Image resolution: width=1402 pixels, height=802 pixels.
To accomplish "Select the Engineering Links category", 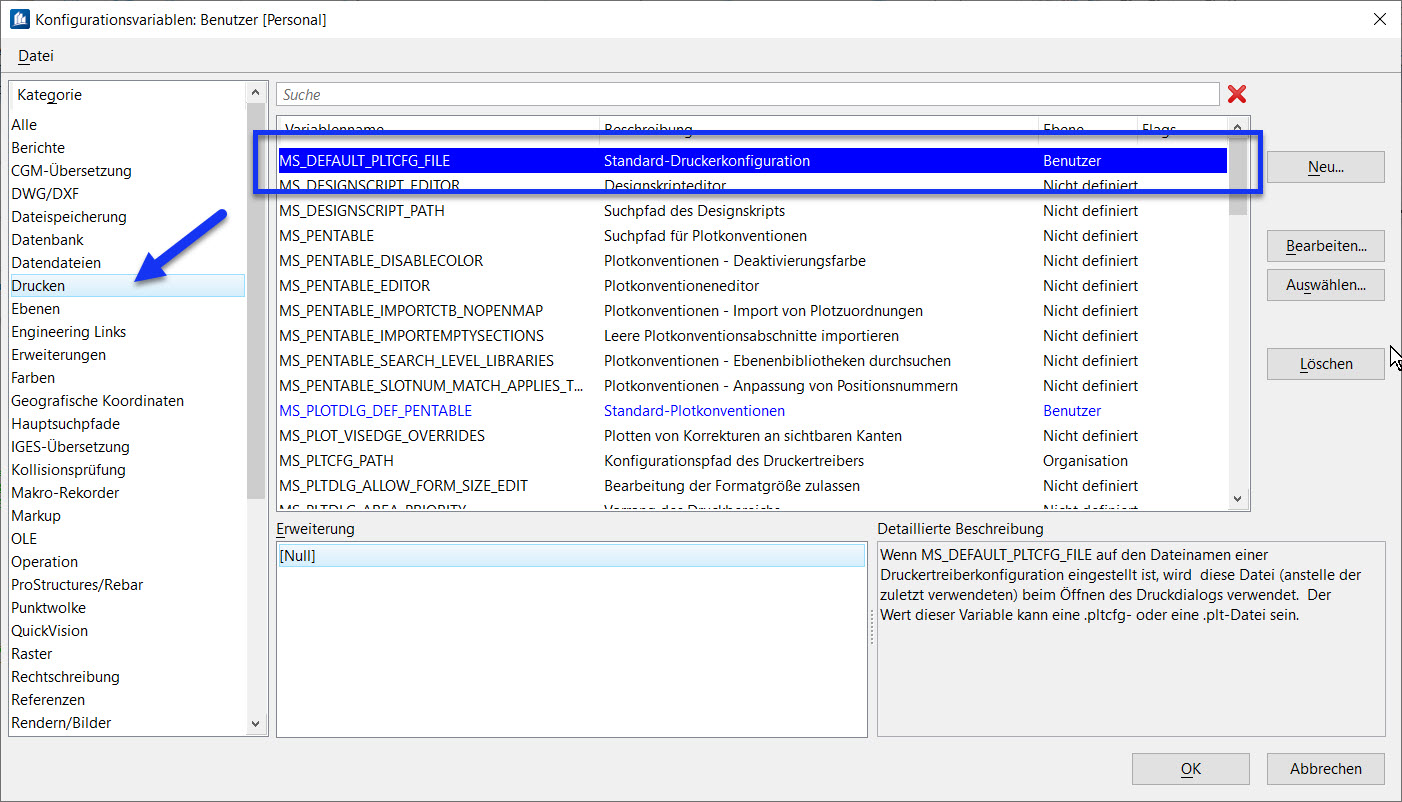I will 127,332.
